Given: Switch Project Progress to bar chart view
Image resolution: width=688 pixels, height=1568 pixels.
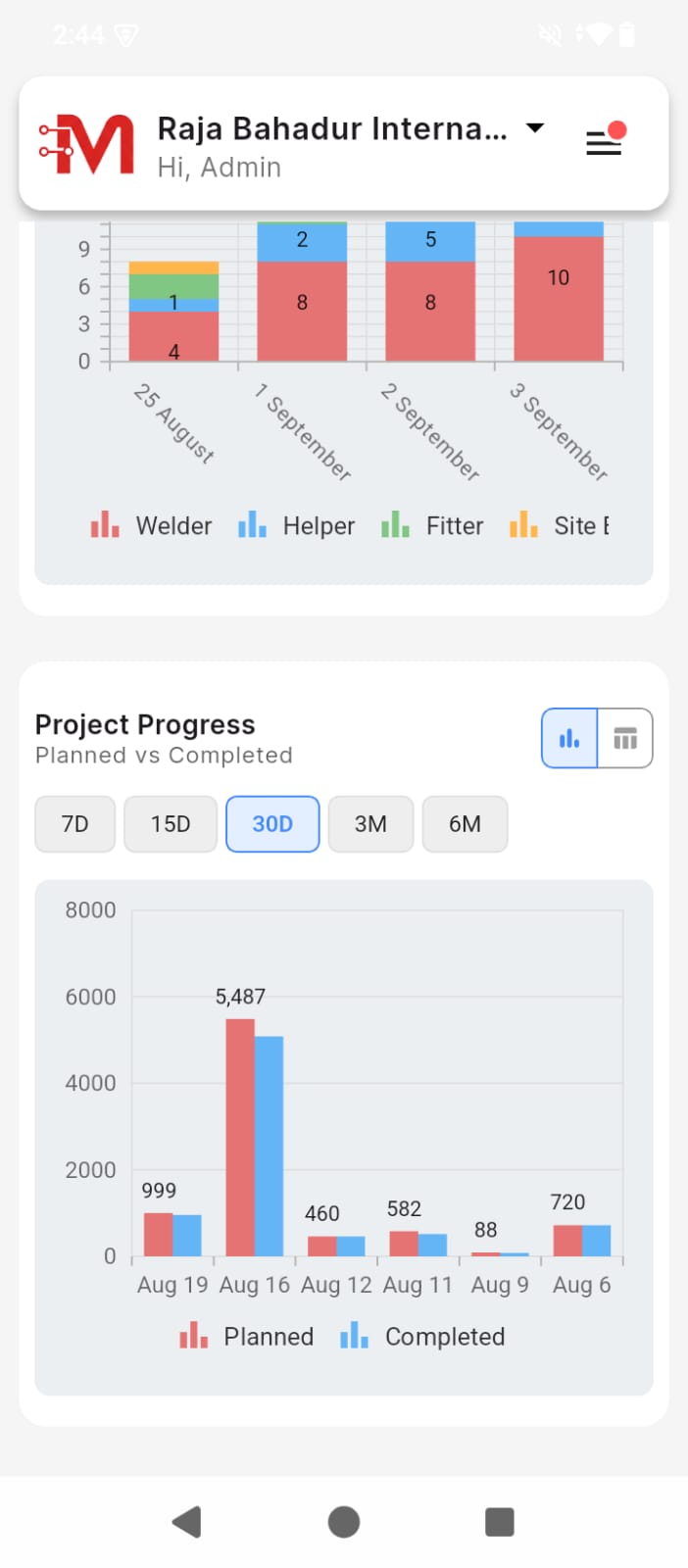Looking at the screenshot, I should tap(569, 738).
